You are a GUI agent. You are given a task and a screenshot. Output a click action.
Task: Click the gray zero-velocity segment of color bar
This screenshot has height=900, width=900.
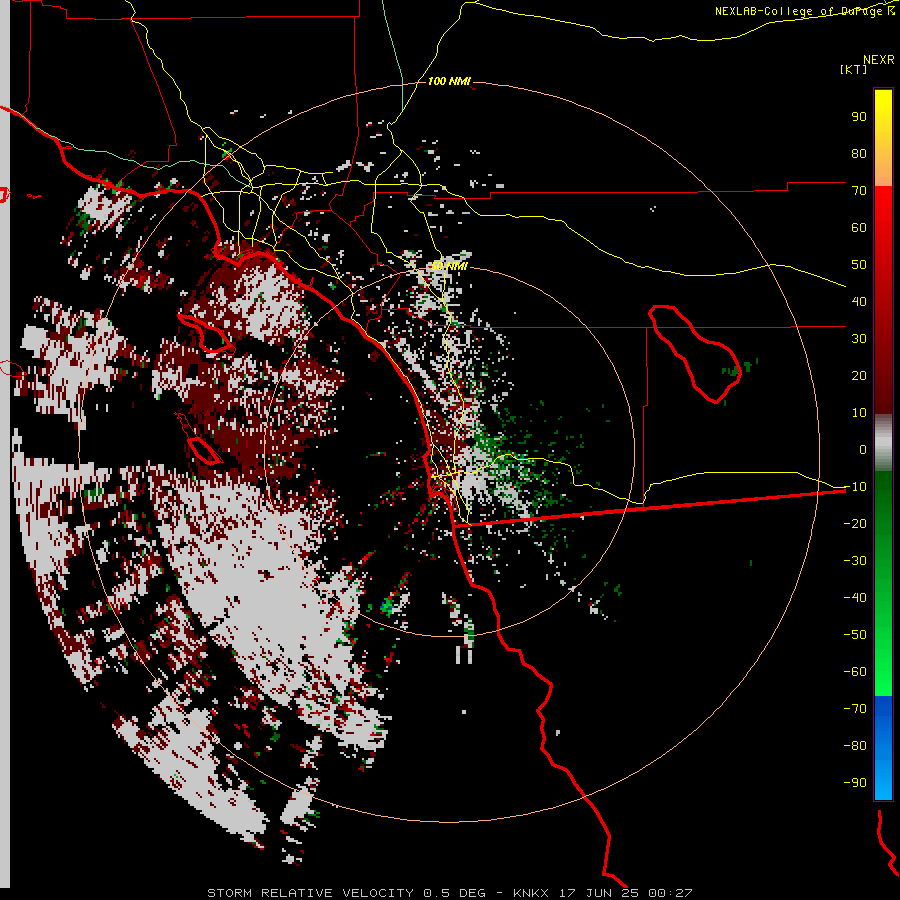pyautogui.click(x=883, y=443)
